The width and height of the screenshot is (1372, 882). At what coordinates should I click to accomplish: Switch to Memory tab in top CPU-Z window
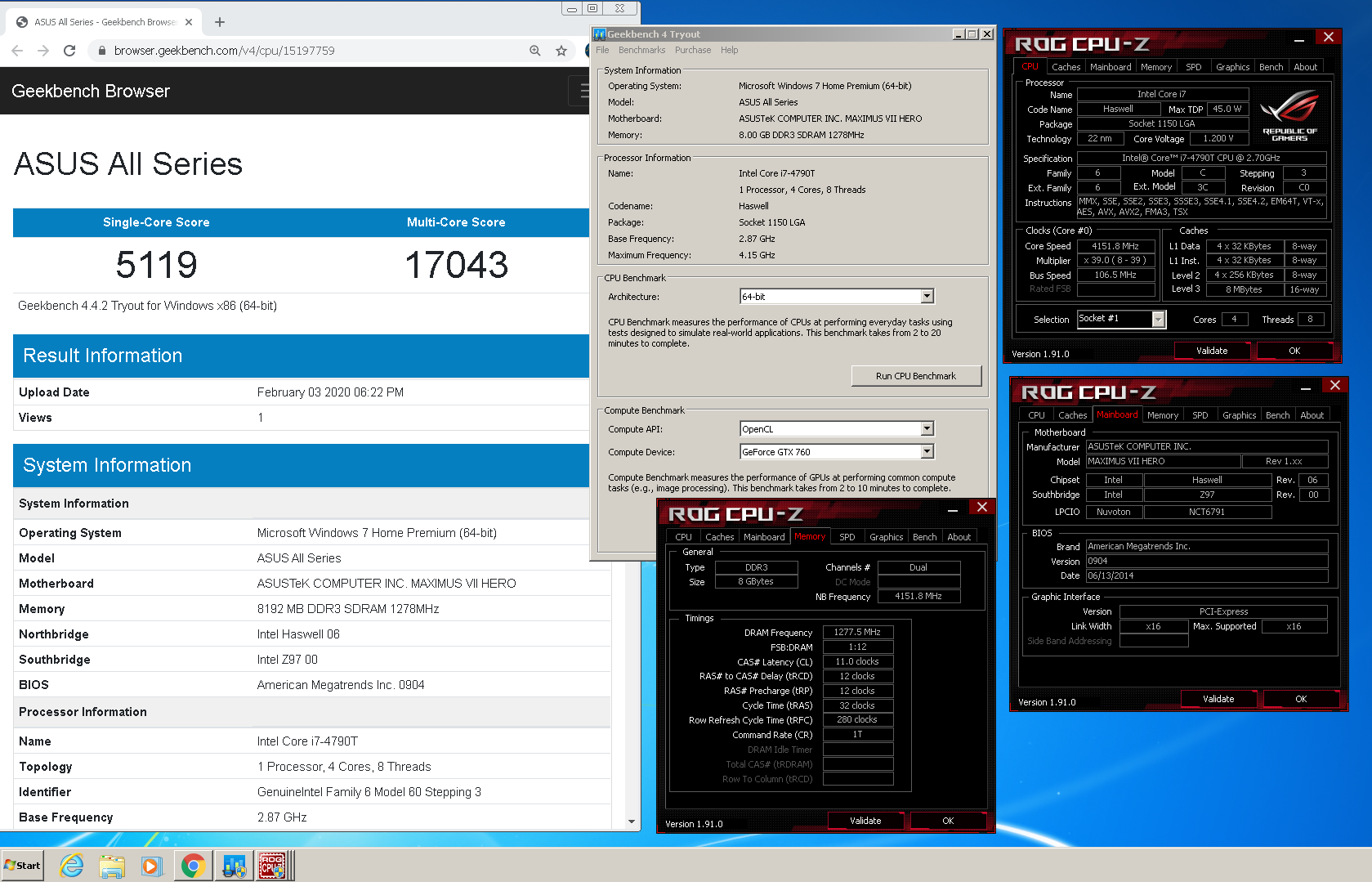[x=1156, y=67]
